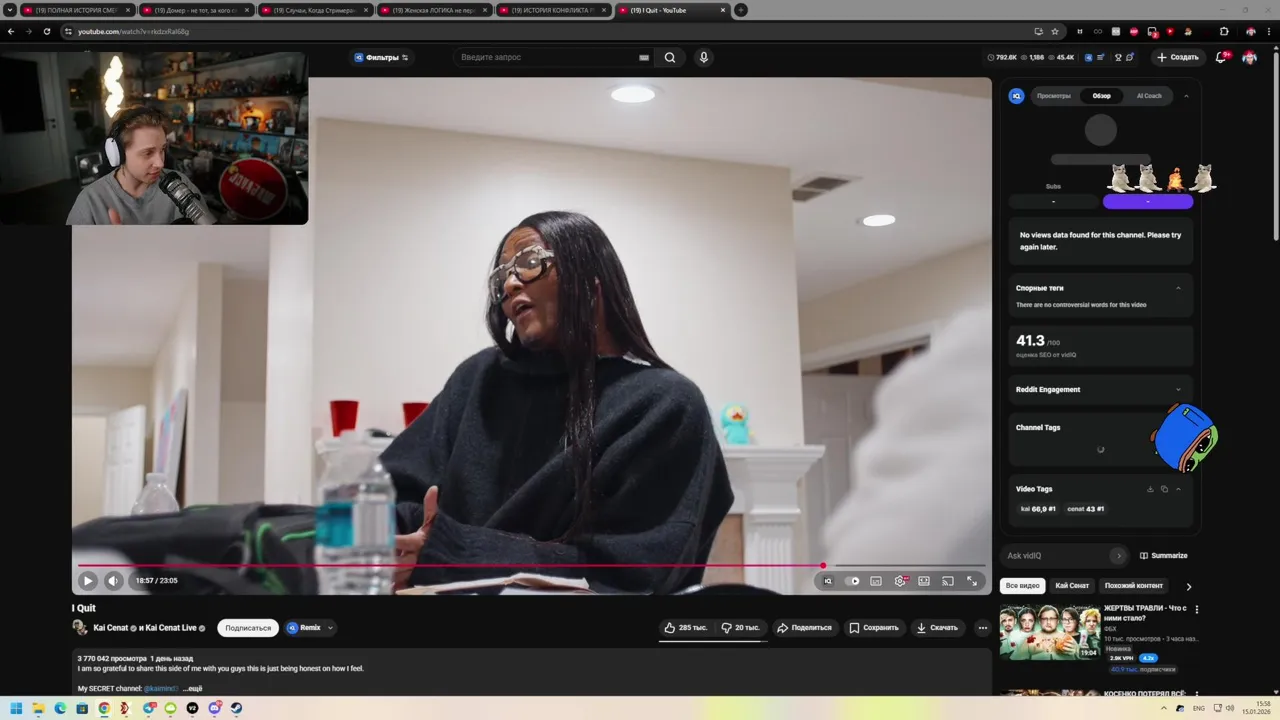Viewport: 1280px width, 720px height.
Task: Open on-screen keyboard icon in search box
Action: click(644, 58)
